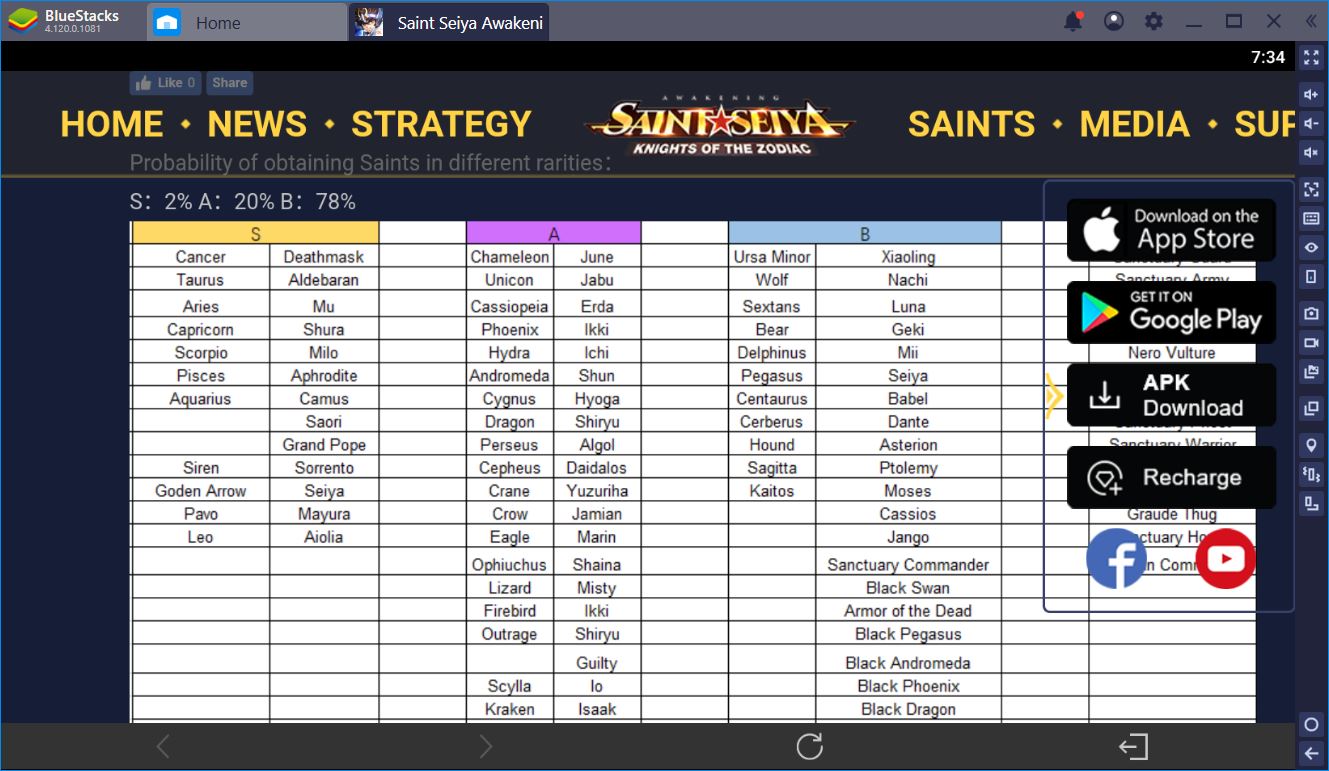1329x771 pixels.
Task: Go forward with right chevron
Action: point(486,746)
